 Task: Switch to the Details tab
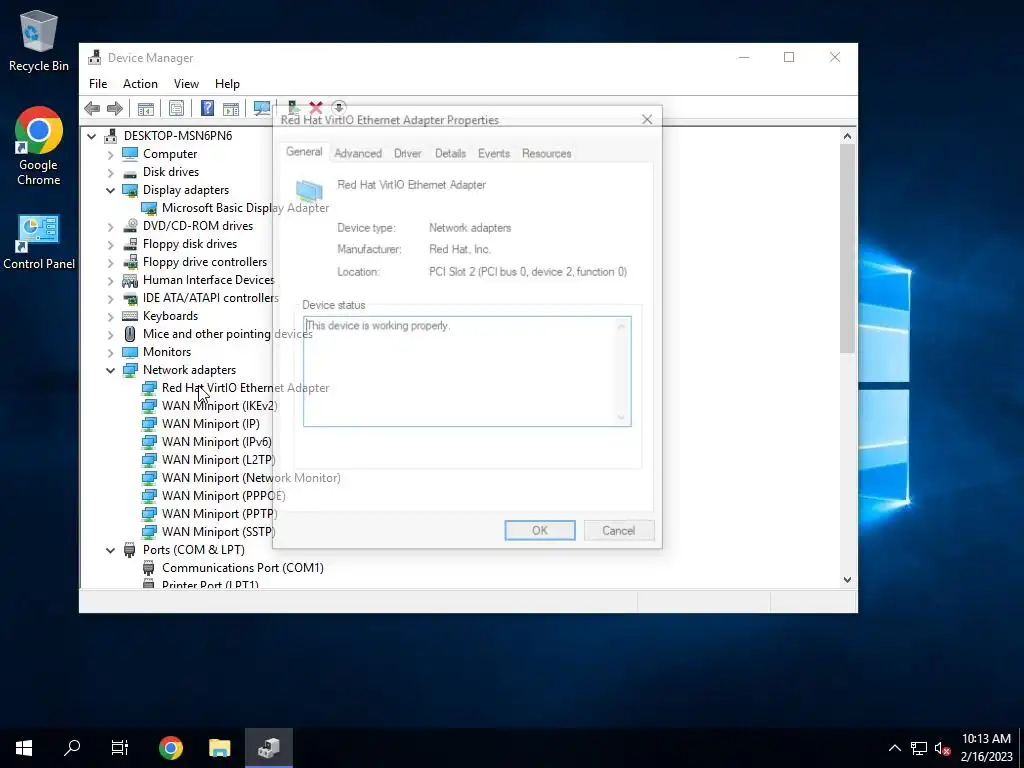tap(451, 153)
